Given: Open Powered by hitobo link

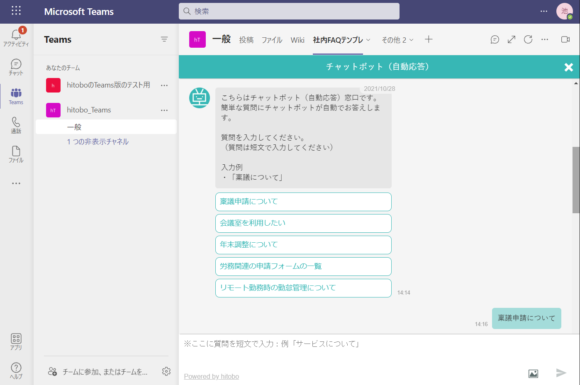Looking at the screenshot, I should pos(211,376).
